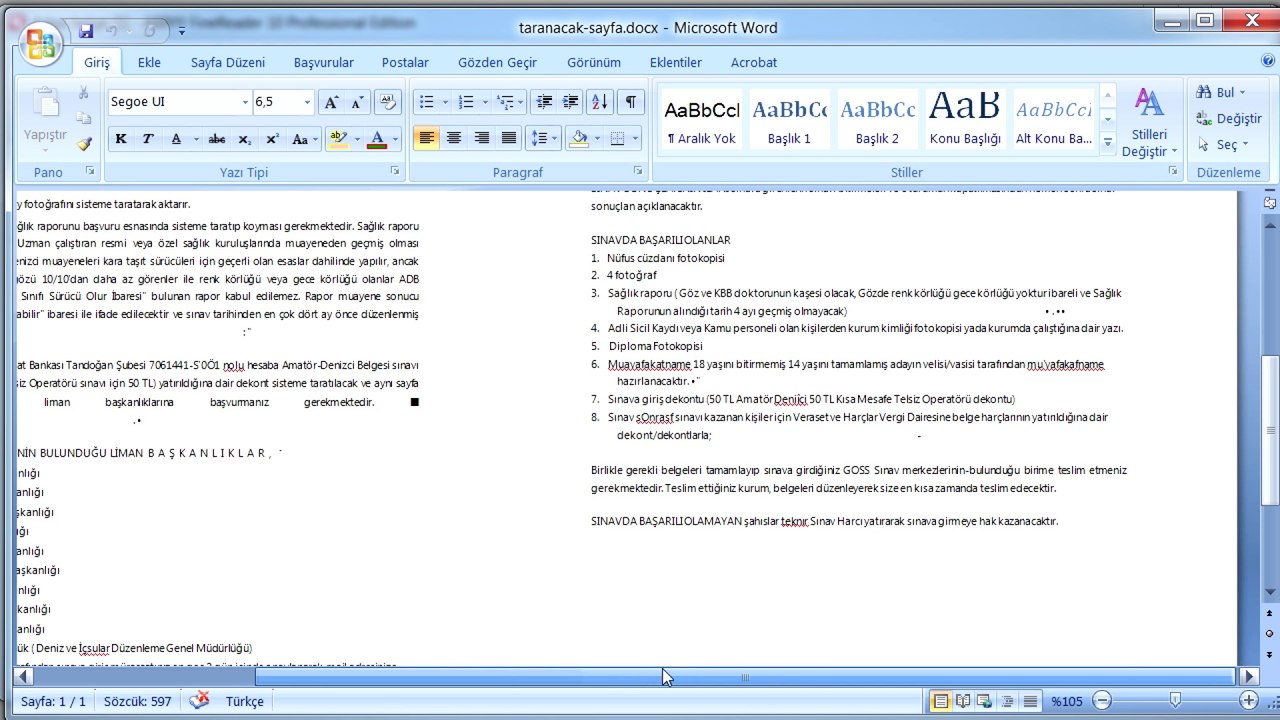Screen dimensions: 1280x720
Task: Switch to Görünüm tab
Action: click(594, 62)
